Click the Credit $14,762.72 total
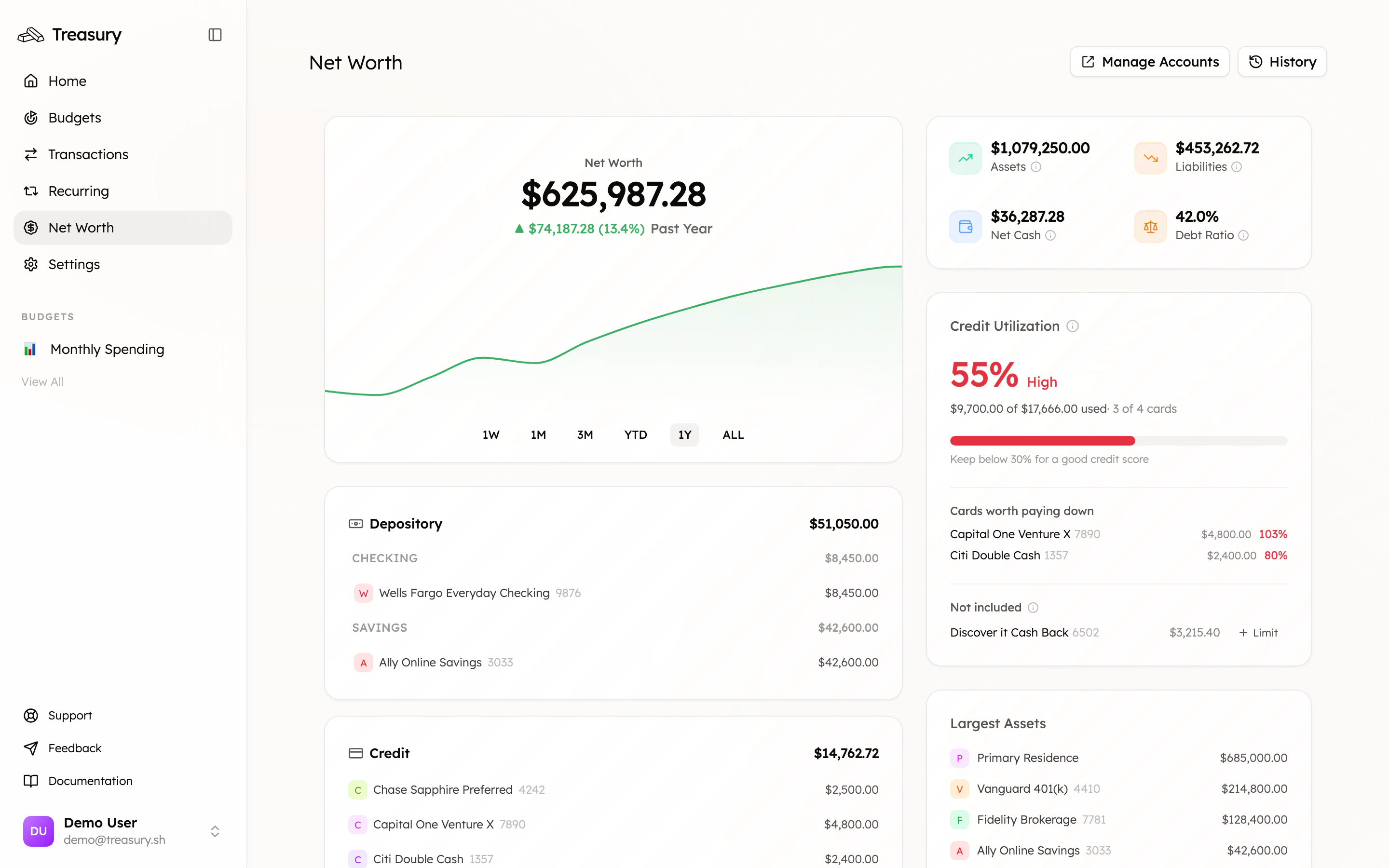 click(846, 753)
